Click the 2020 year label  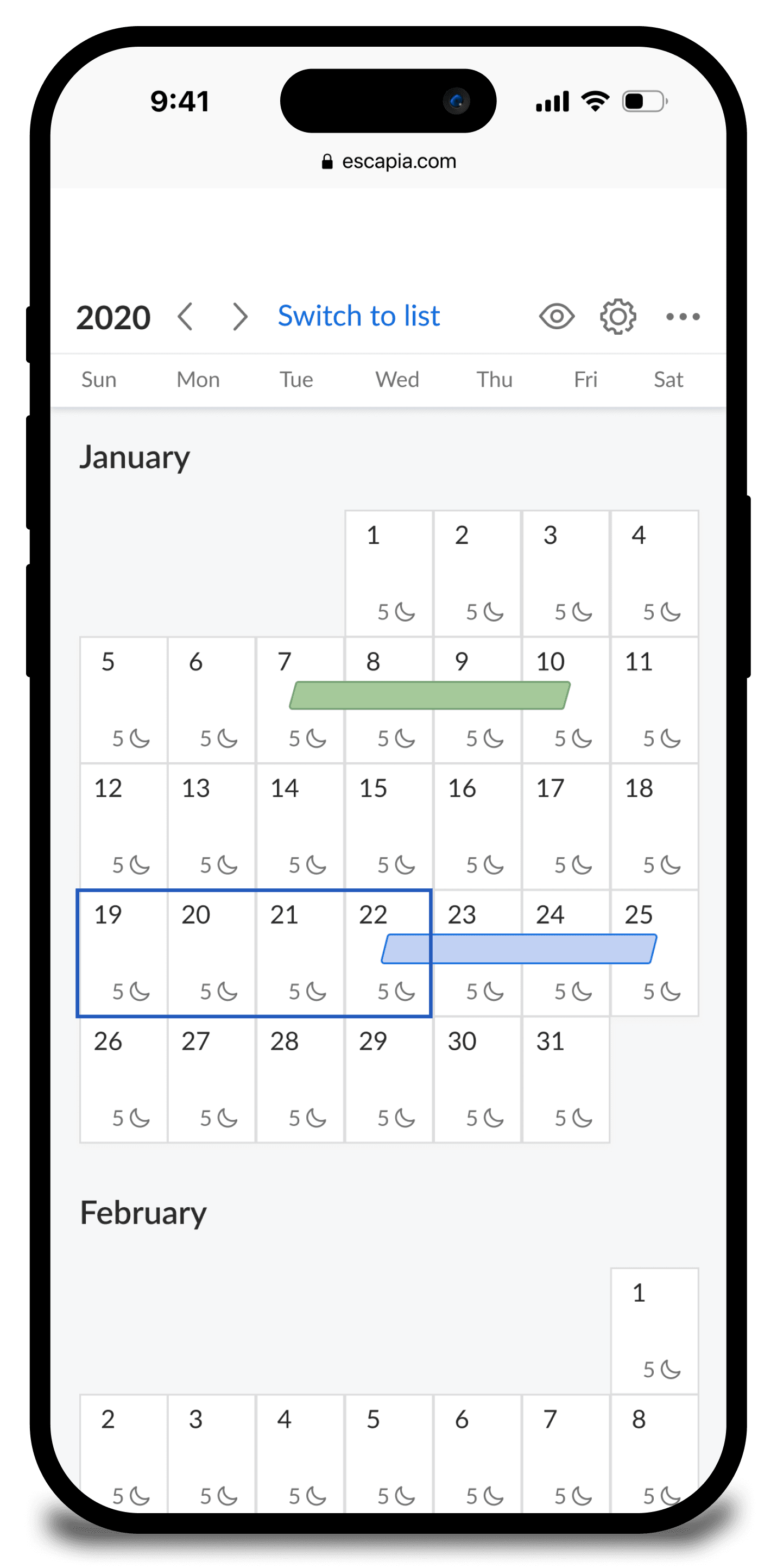(x=113, y=318)
